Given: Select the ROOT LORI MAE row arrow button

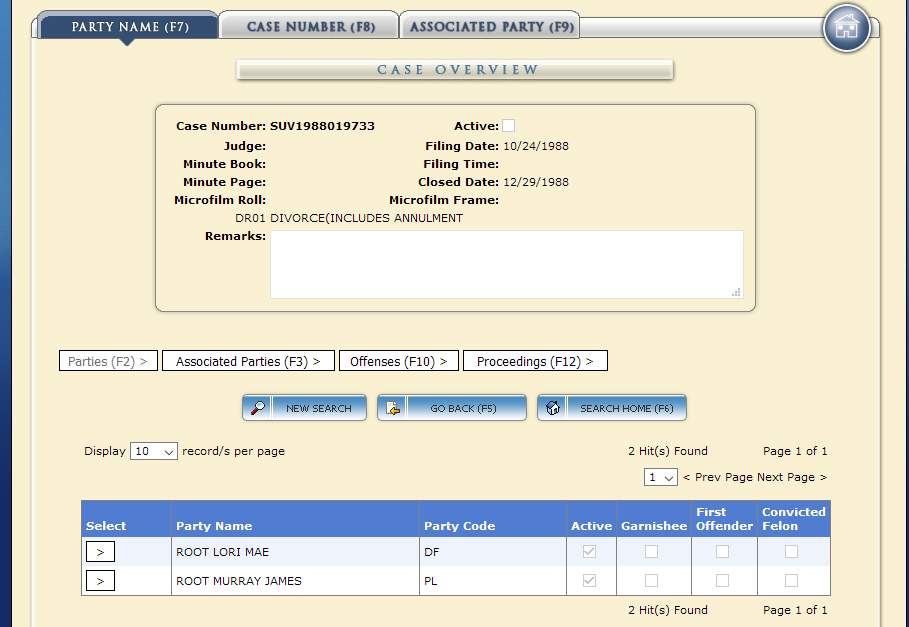Looking at the screenshot, I should coord(100,552).
